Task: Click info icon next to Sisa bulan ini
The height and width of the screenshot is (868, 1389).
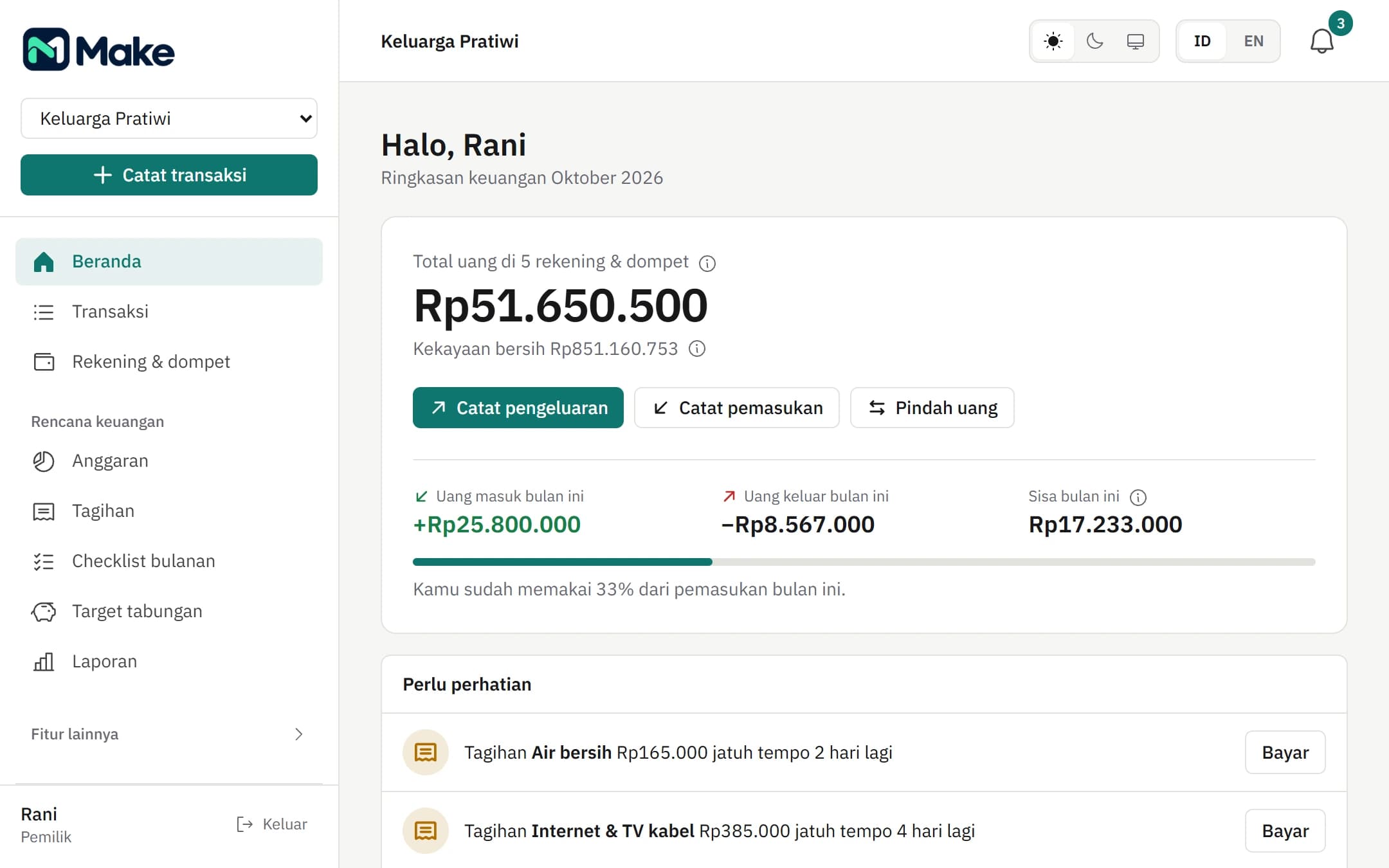Action: (x=1138, y=497)
